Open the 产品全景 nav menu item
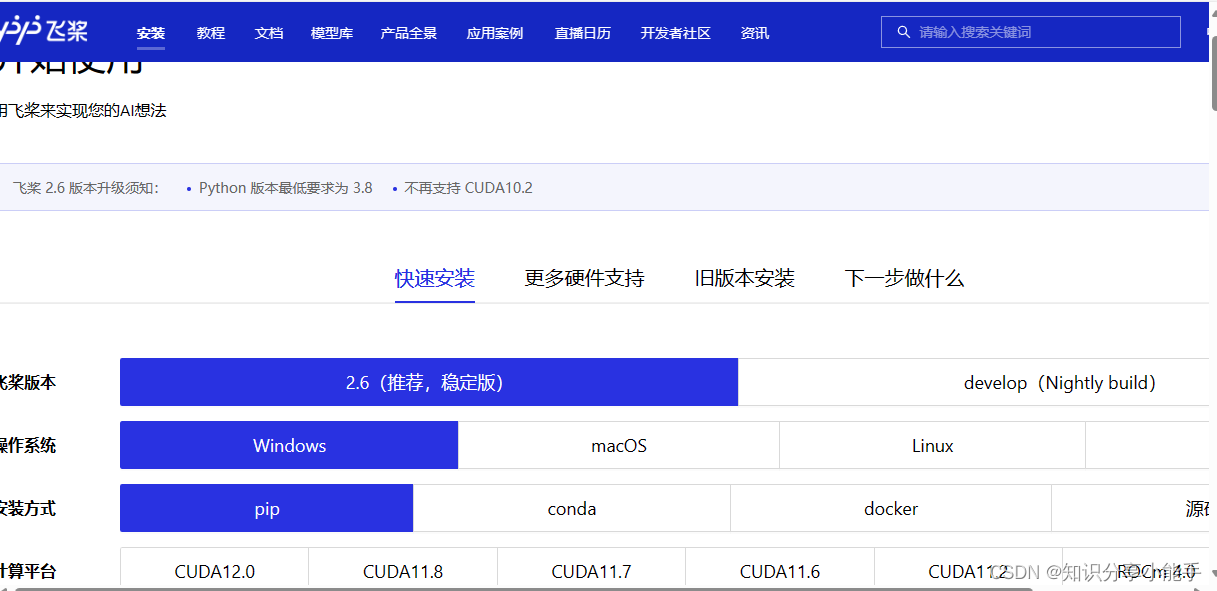 coord(409,33)
